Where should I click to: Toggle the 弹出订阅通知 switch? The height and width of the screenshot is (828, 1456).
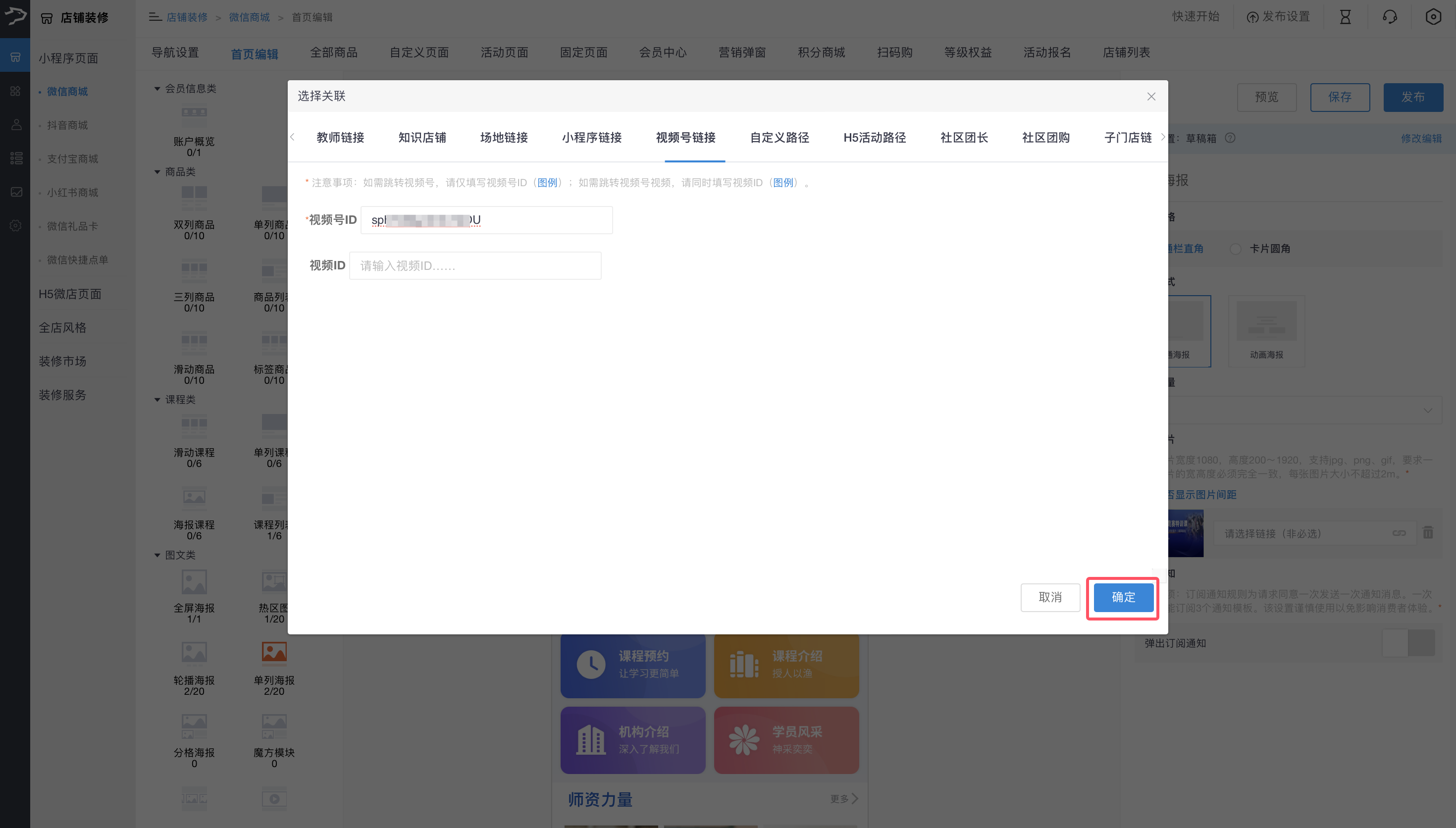(1408, 643)
